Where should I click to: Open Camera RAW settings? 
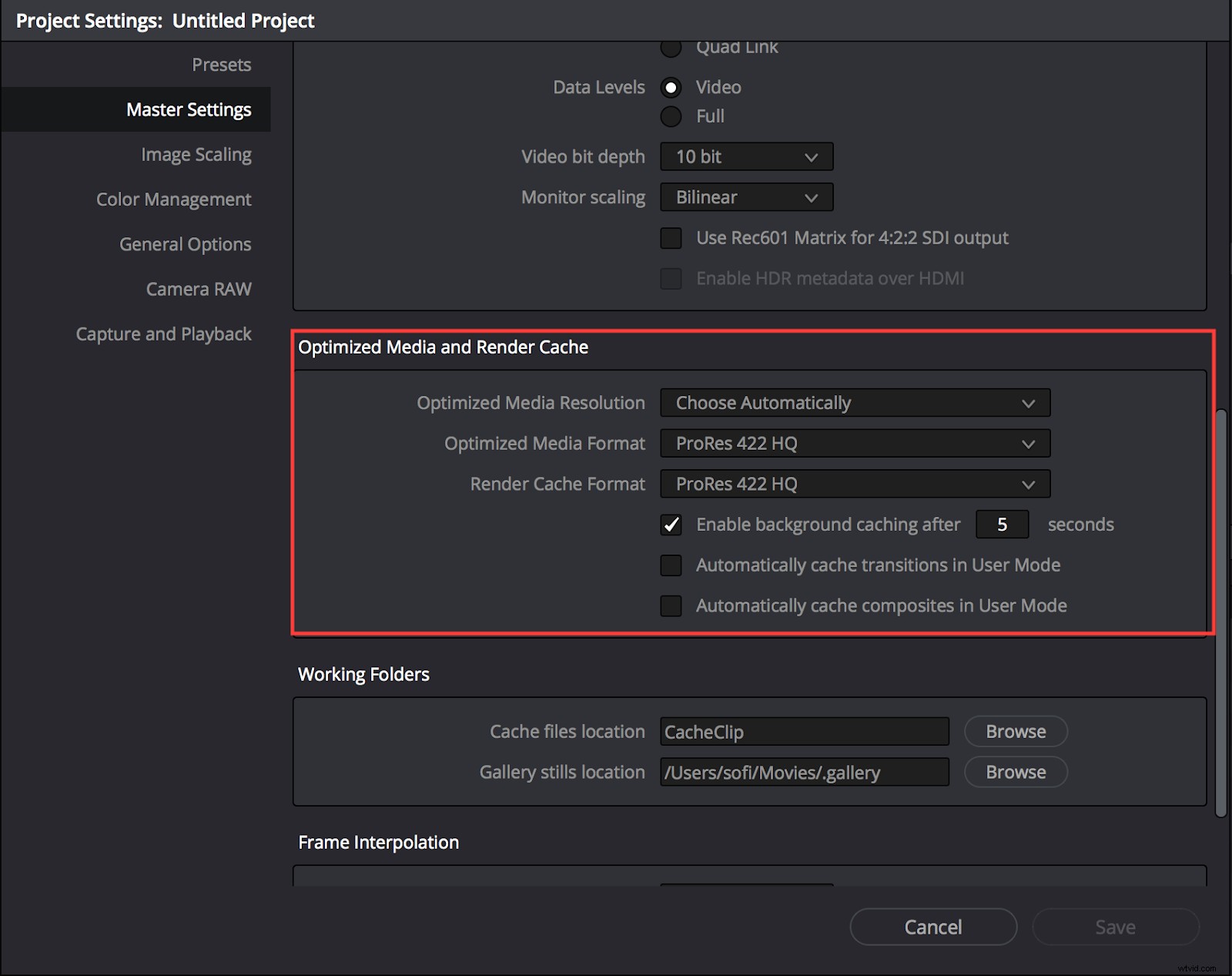click(x=199, y=289)
